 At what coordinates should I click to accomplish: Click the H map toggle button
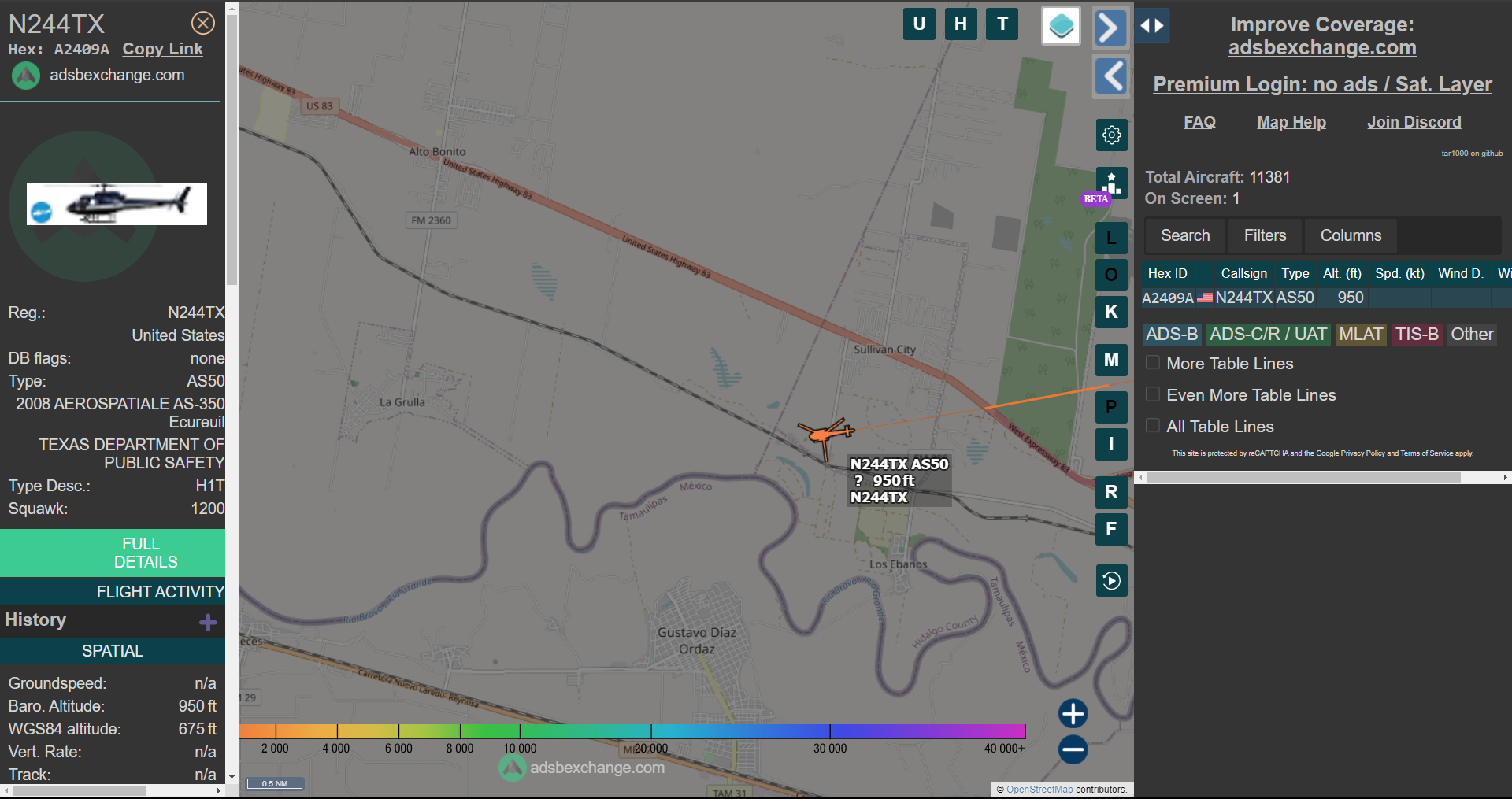tap(961, 24)
